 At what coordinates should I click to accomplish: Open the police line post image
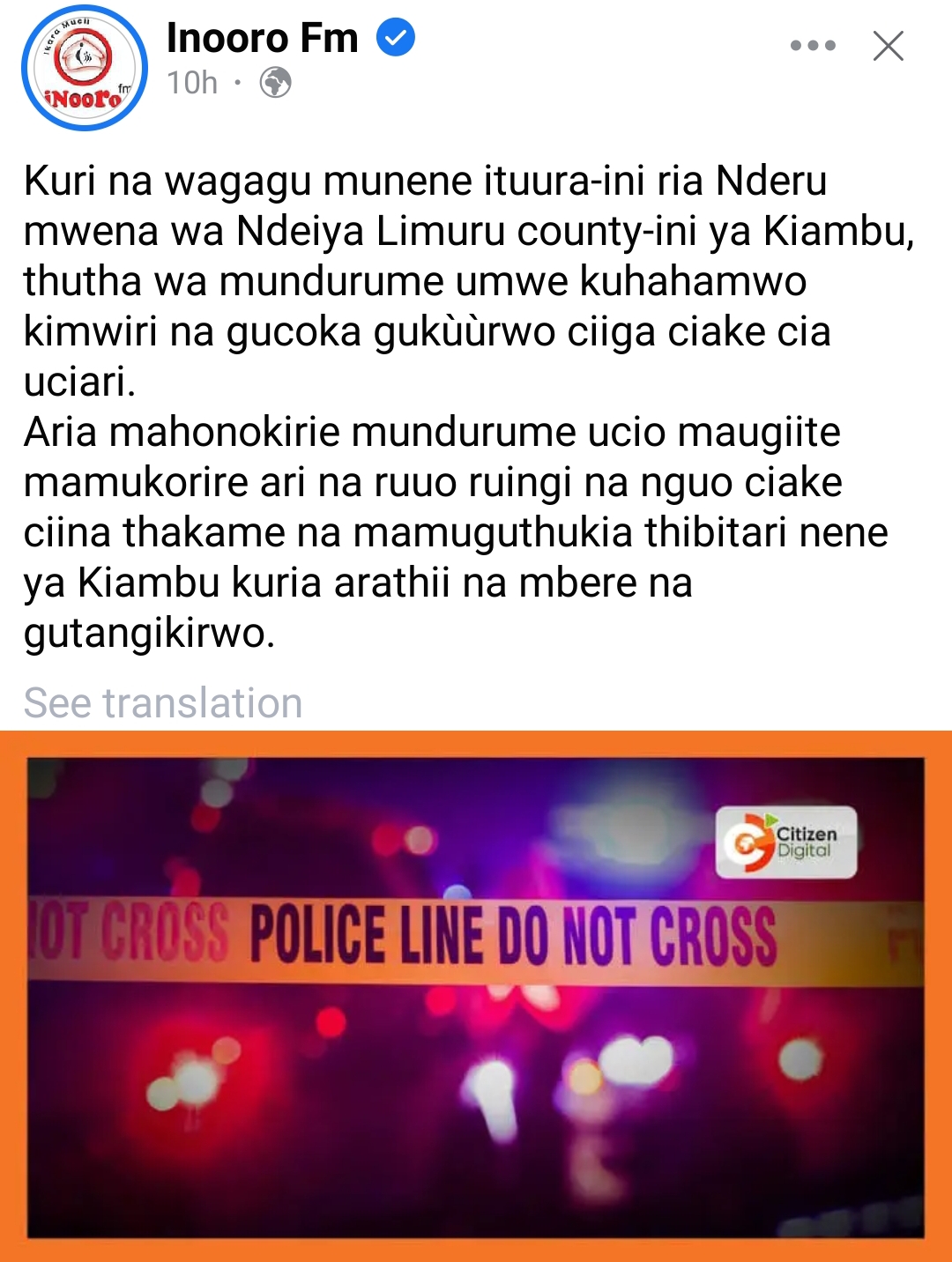[476, 996]
